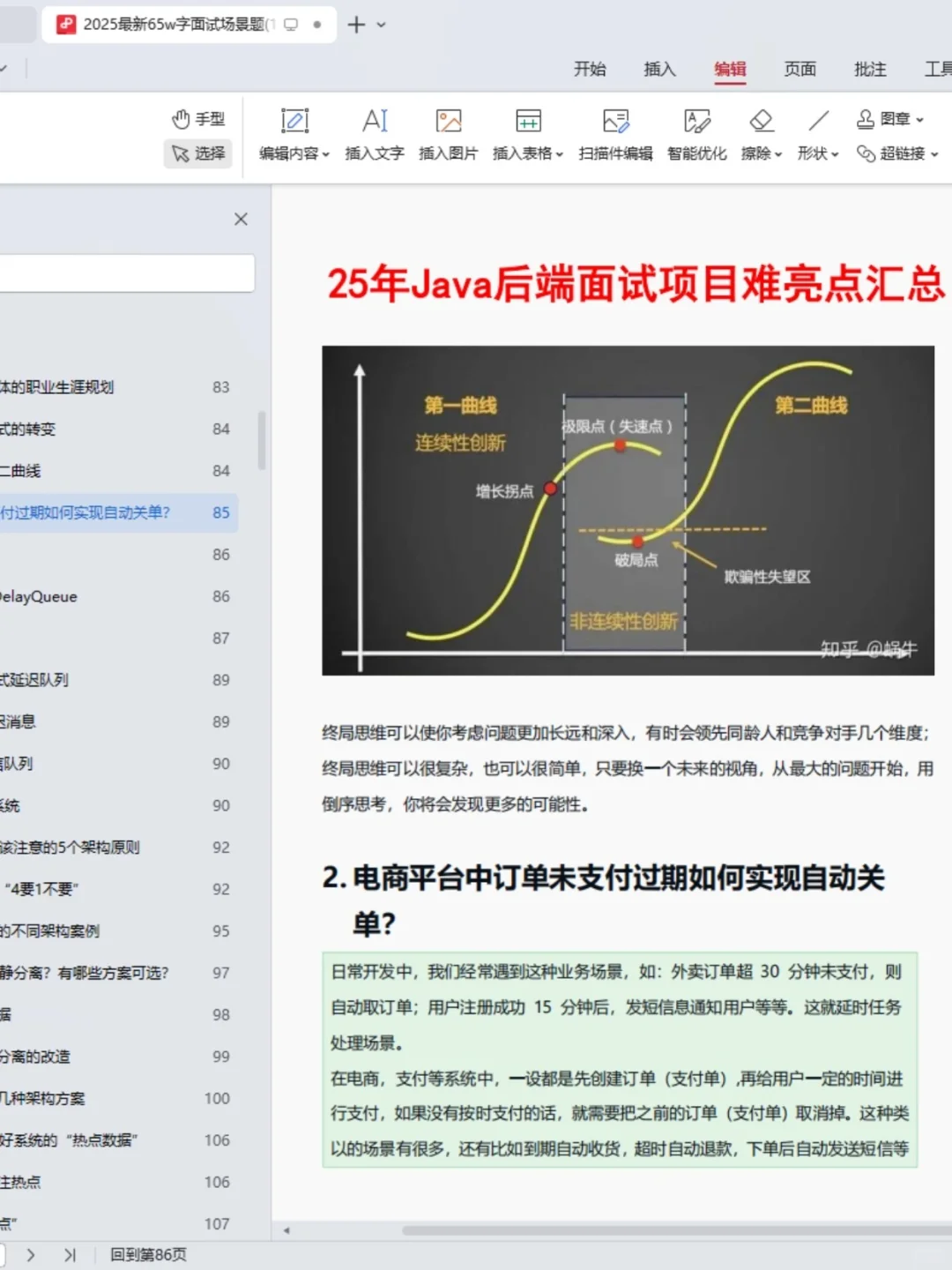The image size is (952, 1270).
Task: Open the Edit Content tool (编辑内容)
Action: pyautogui.click(x=294, y=134)
